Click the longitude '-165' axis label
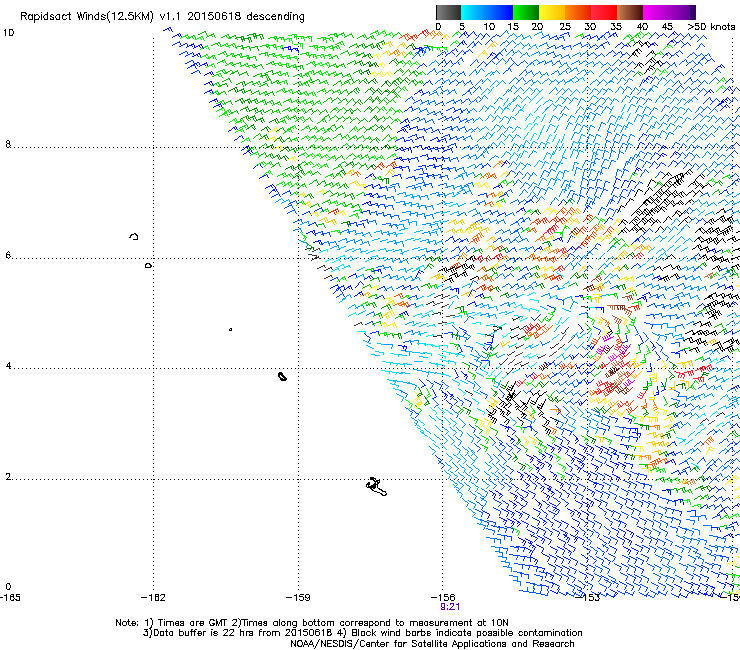740x650 pixels. click(x=10, y=598)
